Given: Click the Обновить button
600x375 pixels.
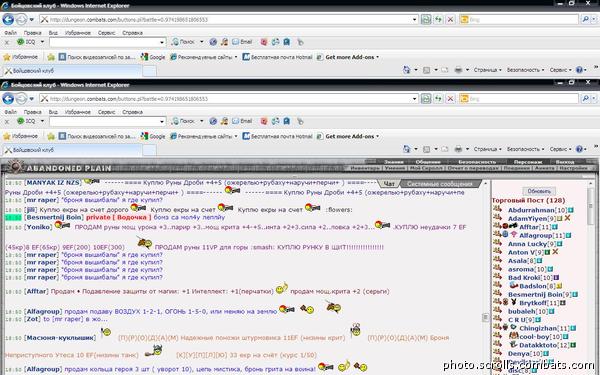Looking at the screenshot, I should click(x=539, y=191).
